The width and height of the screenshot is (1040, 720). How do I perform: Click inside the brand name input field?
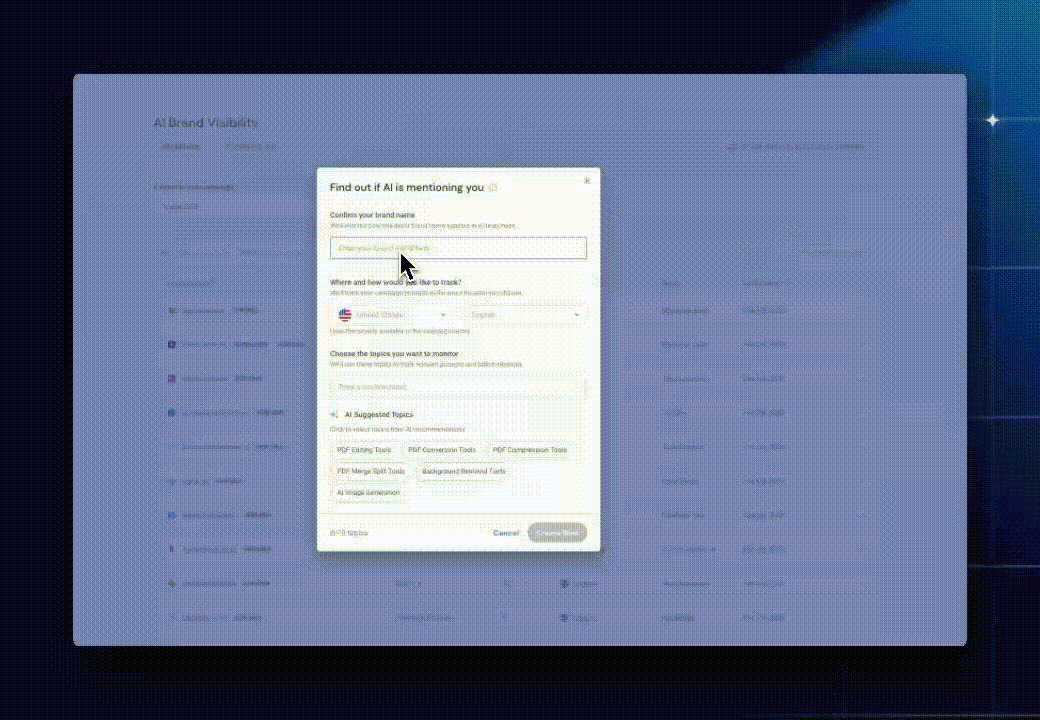click(458, 248)
